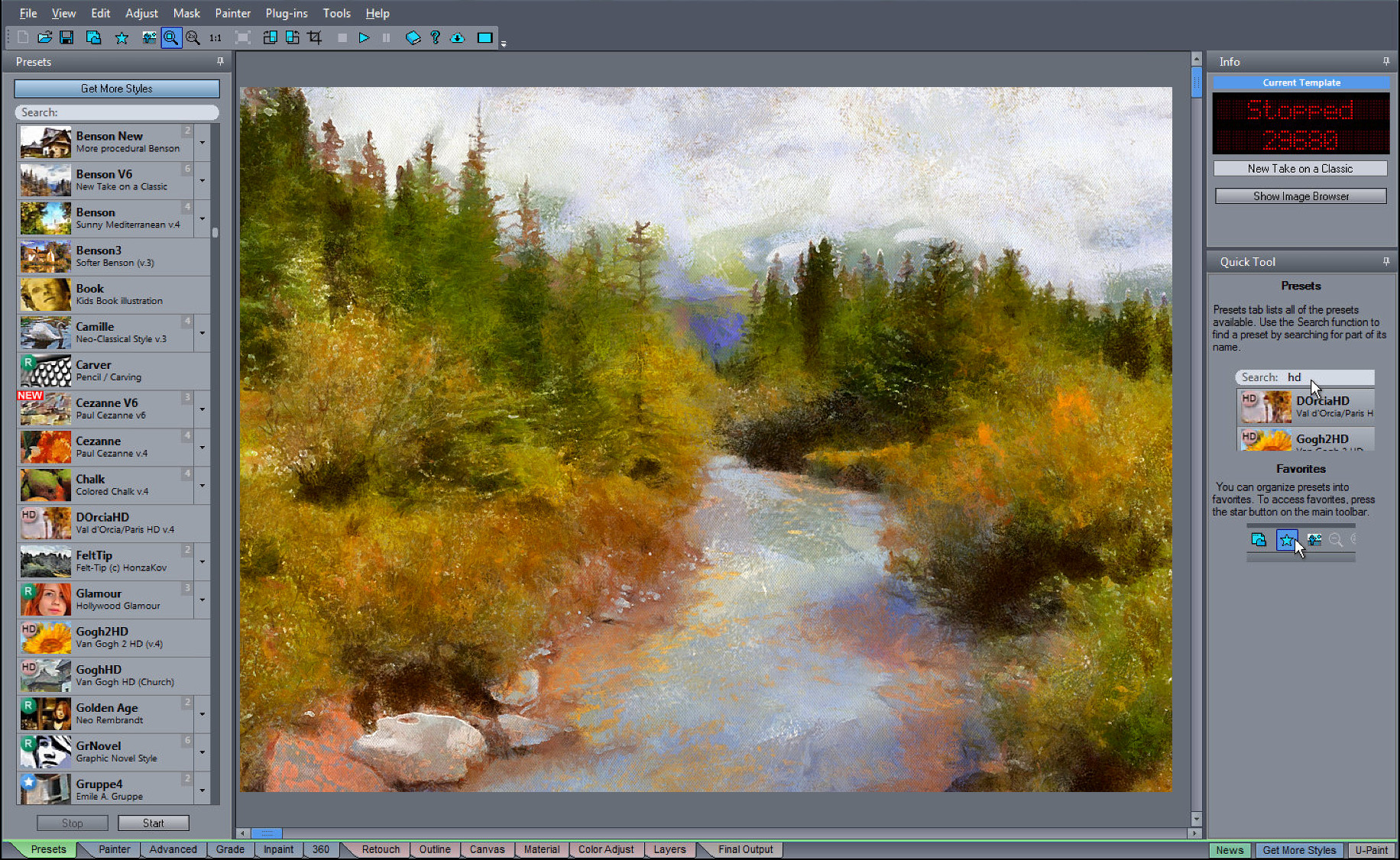Click the landscape picture toolbar icon
The height and width of the screenshot is (860, 1400).
tap(149, 37)
